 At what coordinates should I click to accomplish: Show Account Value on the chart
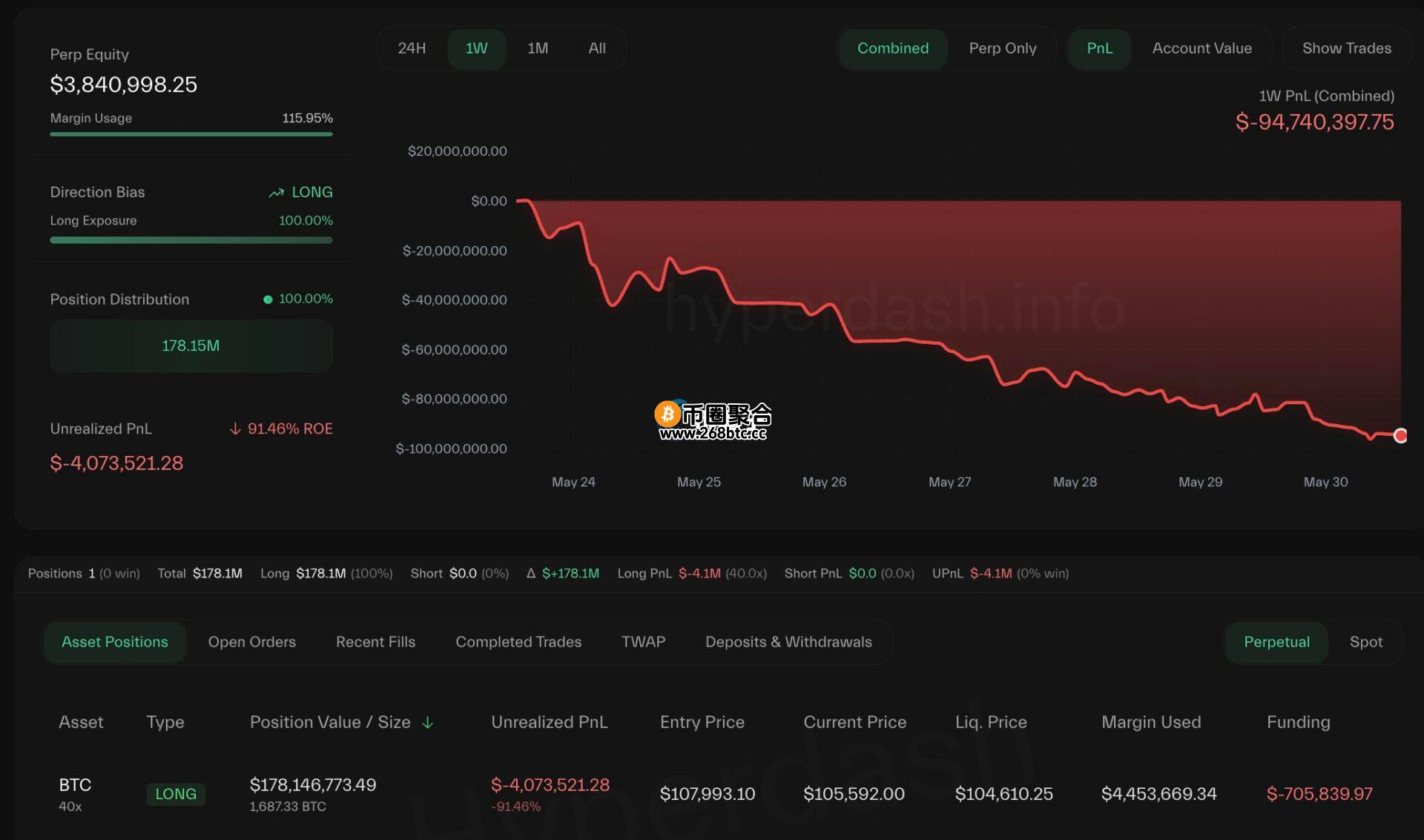1201,48
